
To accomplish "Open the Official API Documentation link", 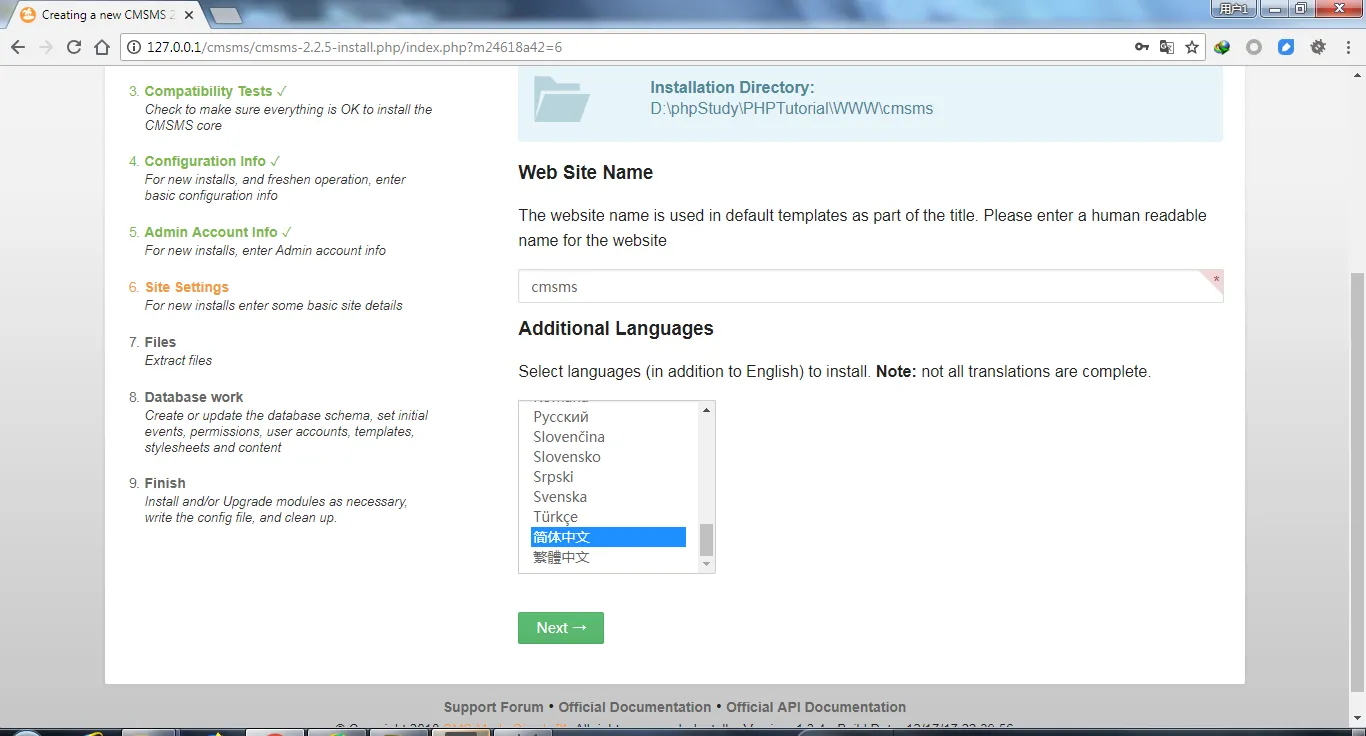I will coord(816,707).
